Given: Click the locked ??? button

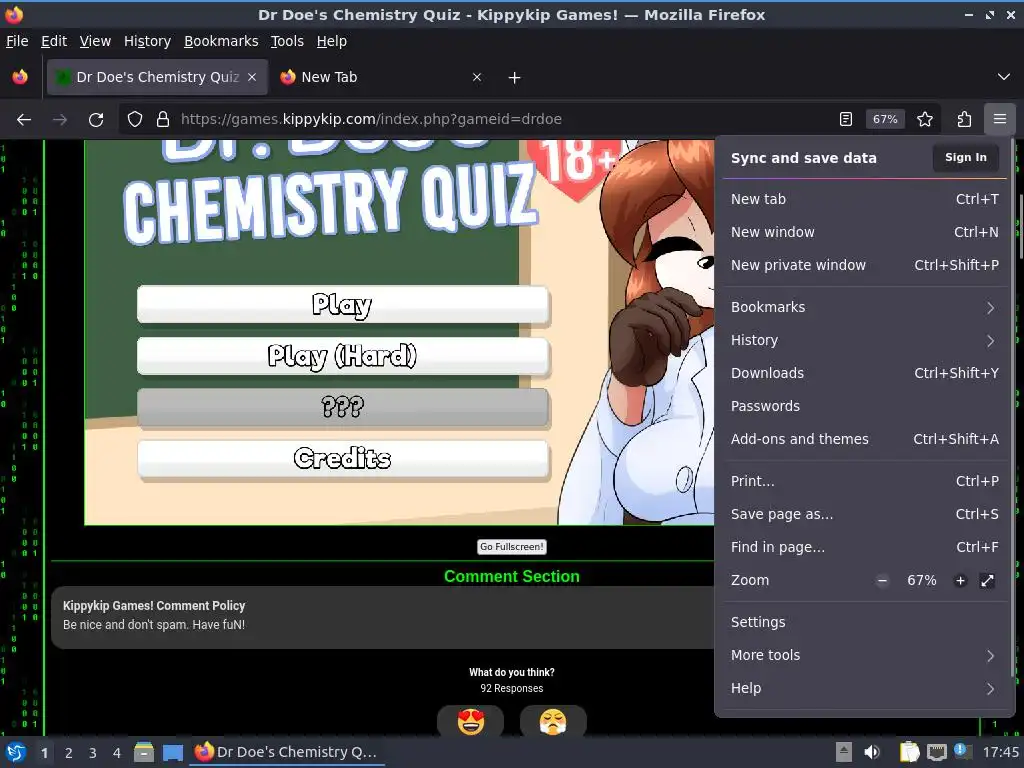Looking at the screenshot, I should 343,408.
